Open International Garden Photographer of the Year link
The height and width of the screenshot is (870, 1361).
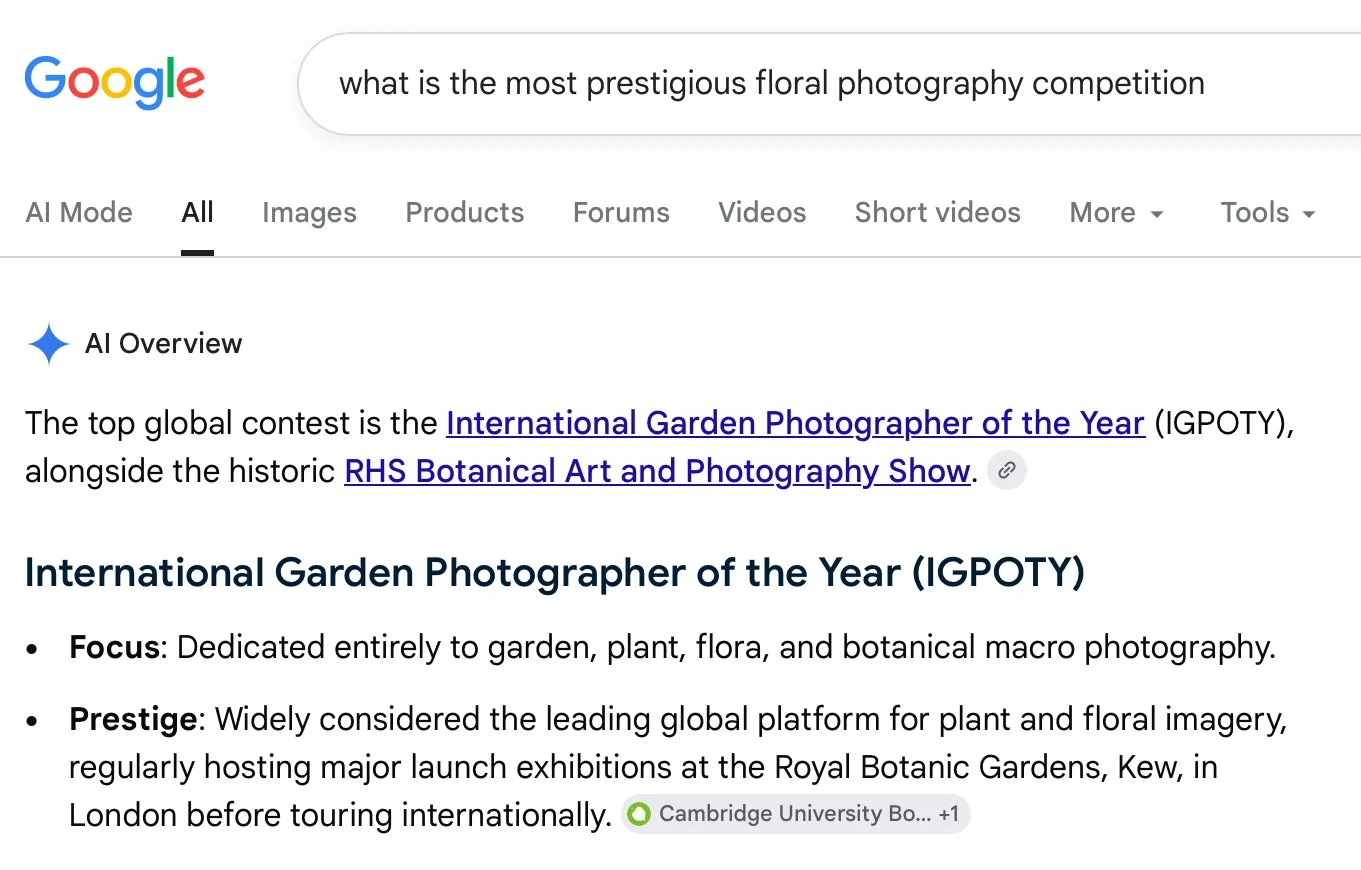[795, 423]
